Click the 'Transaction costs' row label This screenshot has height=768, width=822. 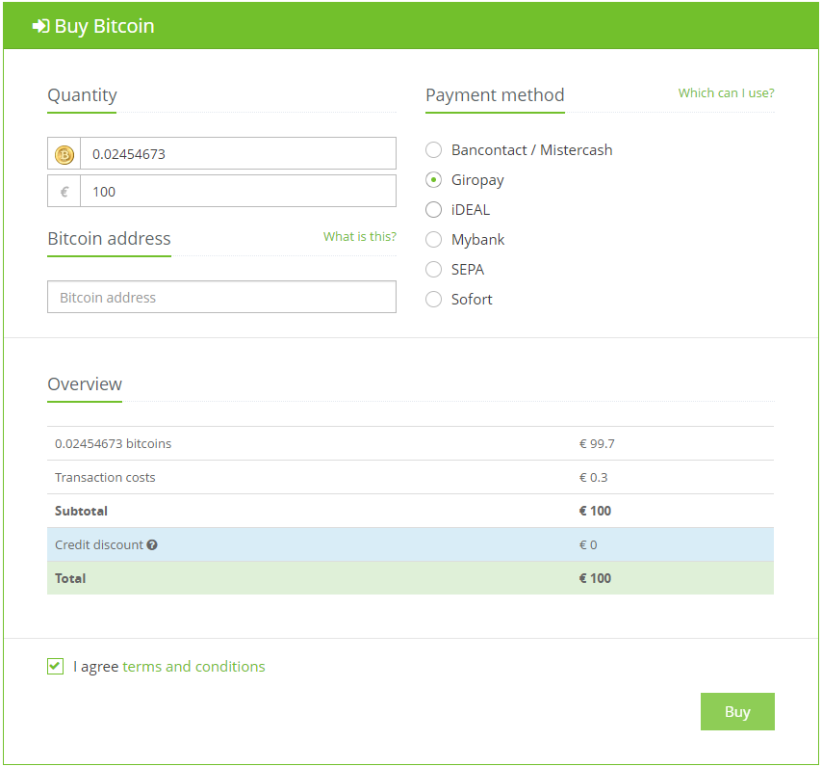coord(105,478)
